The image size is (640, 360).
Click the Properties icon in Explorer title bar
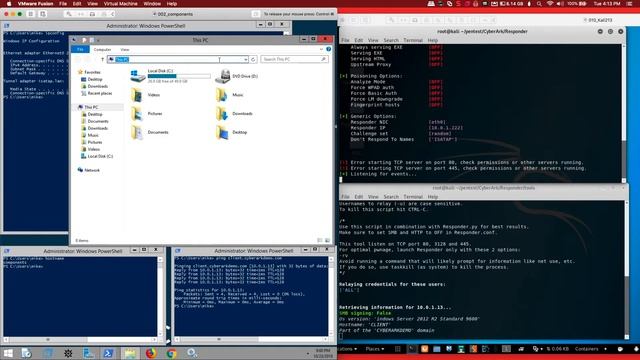[84, 40]
